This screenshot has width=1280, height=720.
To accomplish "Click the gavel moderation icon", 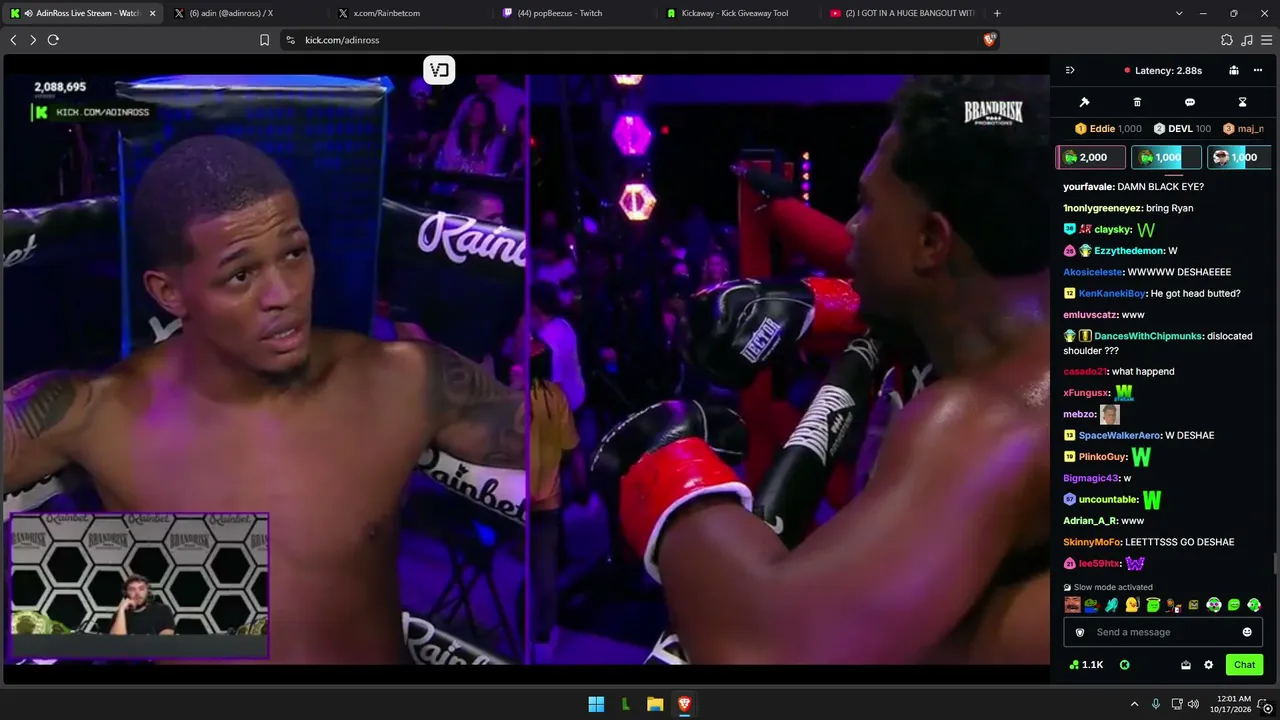I will pos(1084,102).
